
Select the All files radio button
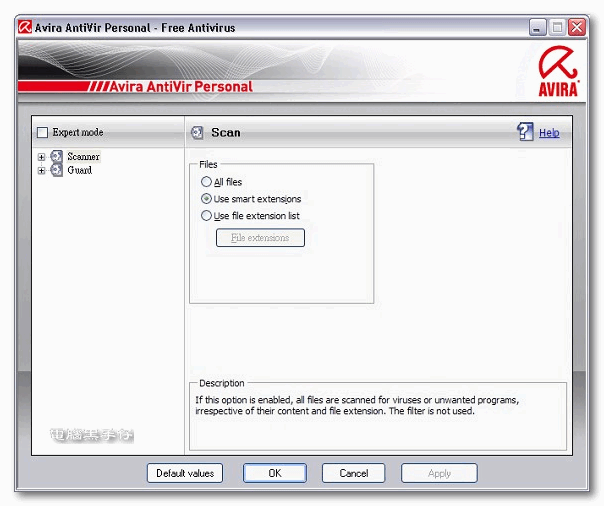[206, 182]
